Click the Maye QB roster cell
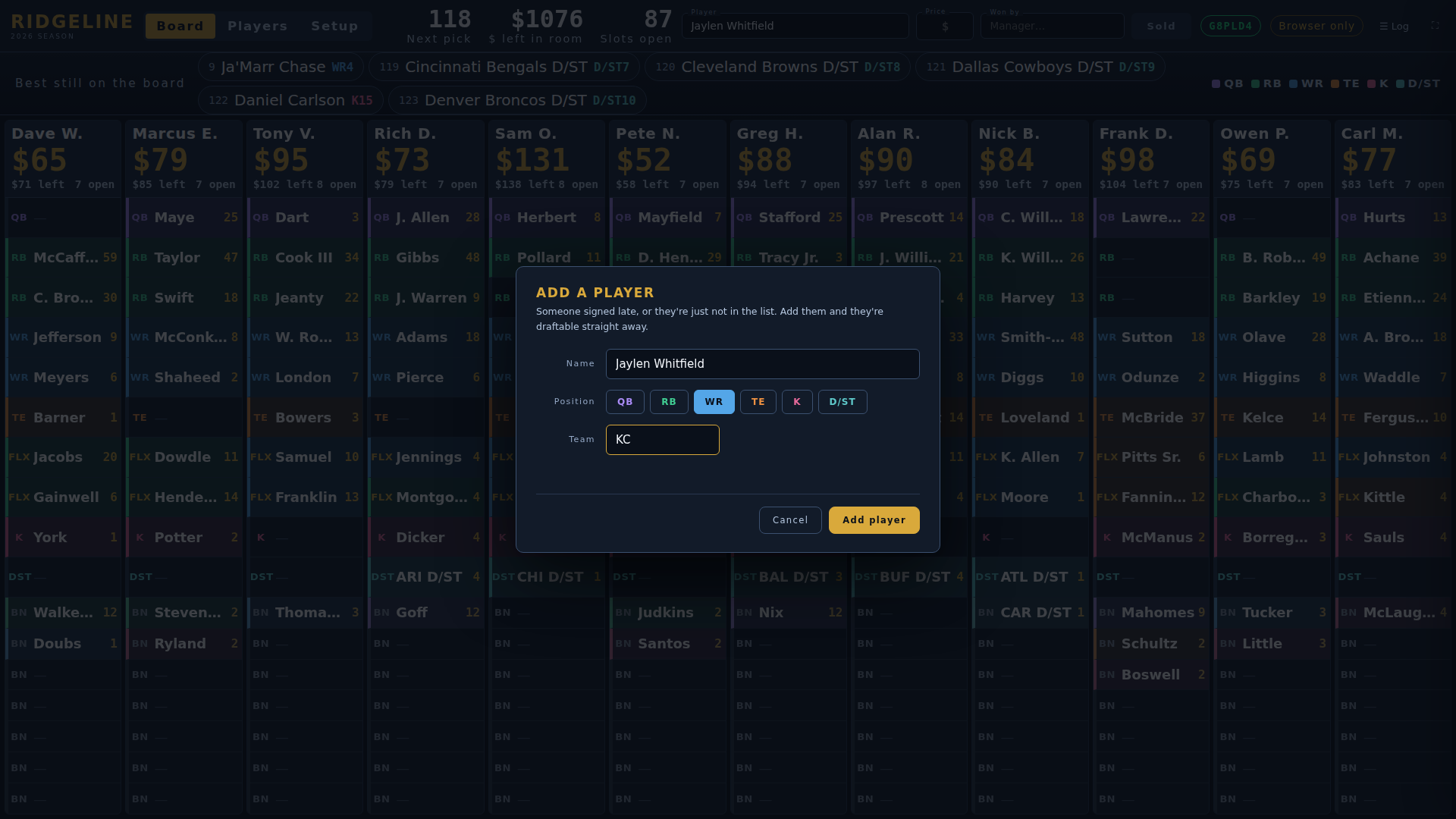This screenshot has width=1456, height=819. coord(184,218)
